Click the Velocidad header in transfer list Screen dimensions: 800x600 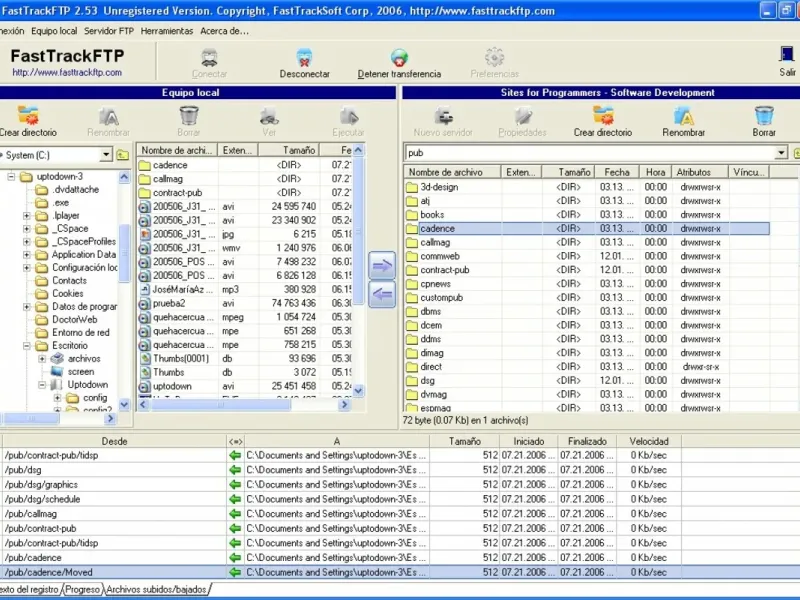pyautogui.click(x=648, y=441)
